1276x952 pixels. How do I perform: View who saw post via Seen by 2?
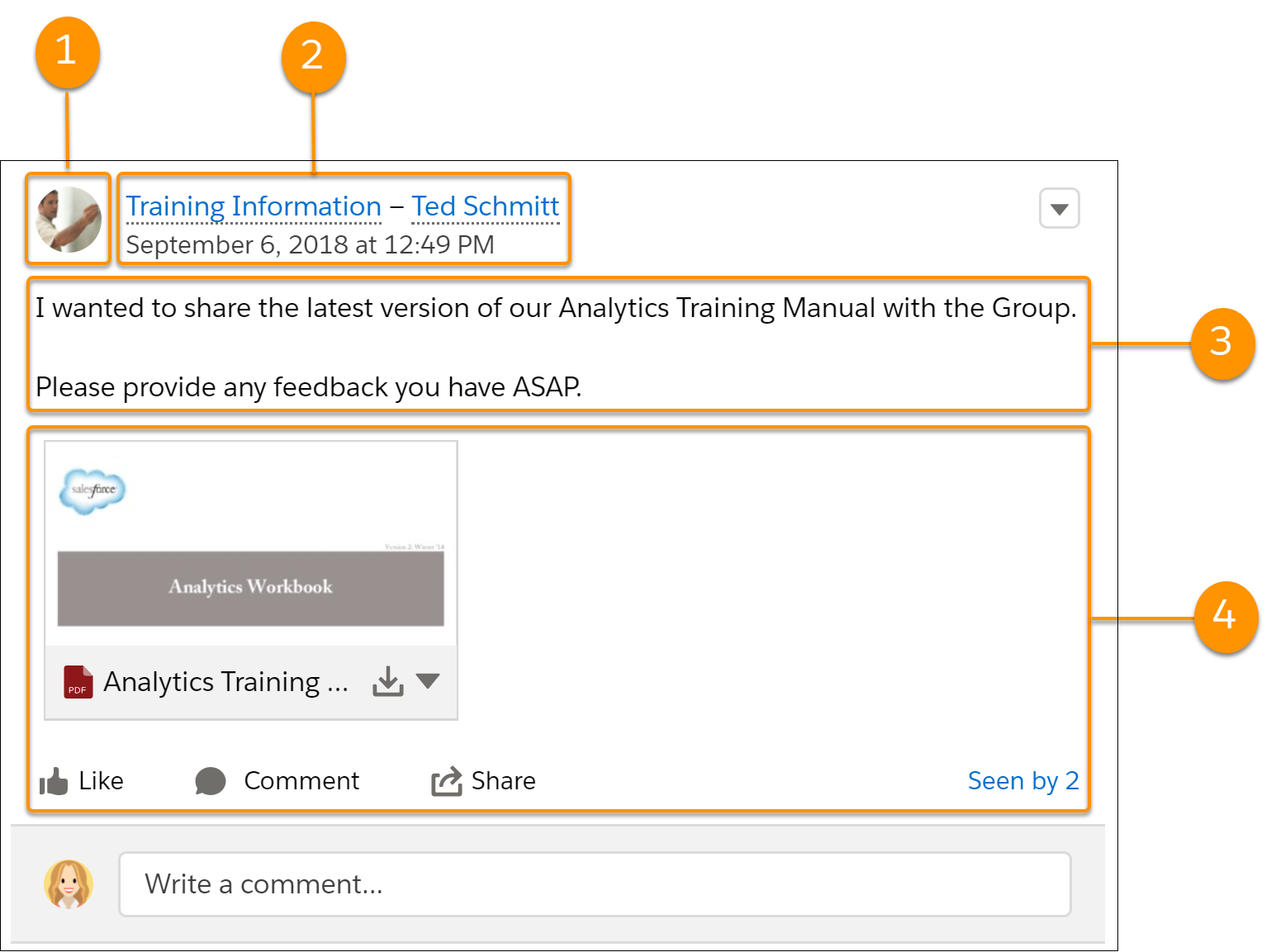(x=1022, y=781)
